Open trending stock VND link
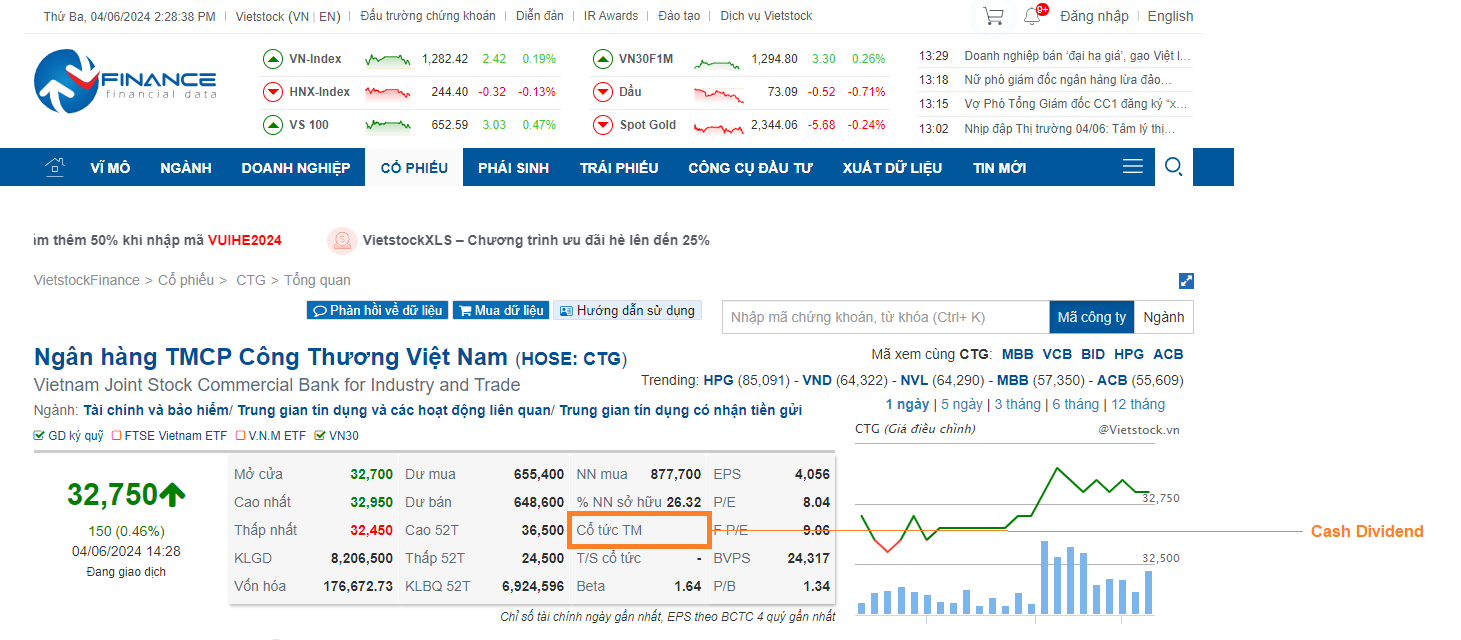The height and width of the screenshot is (640, 1461). pyautogui.click(x=816, y=380)
